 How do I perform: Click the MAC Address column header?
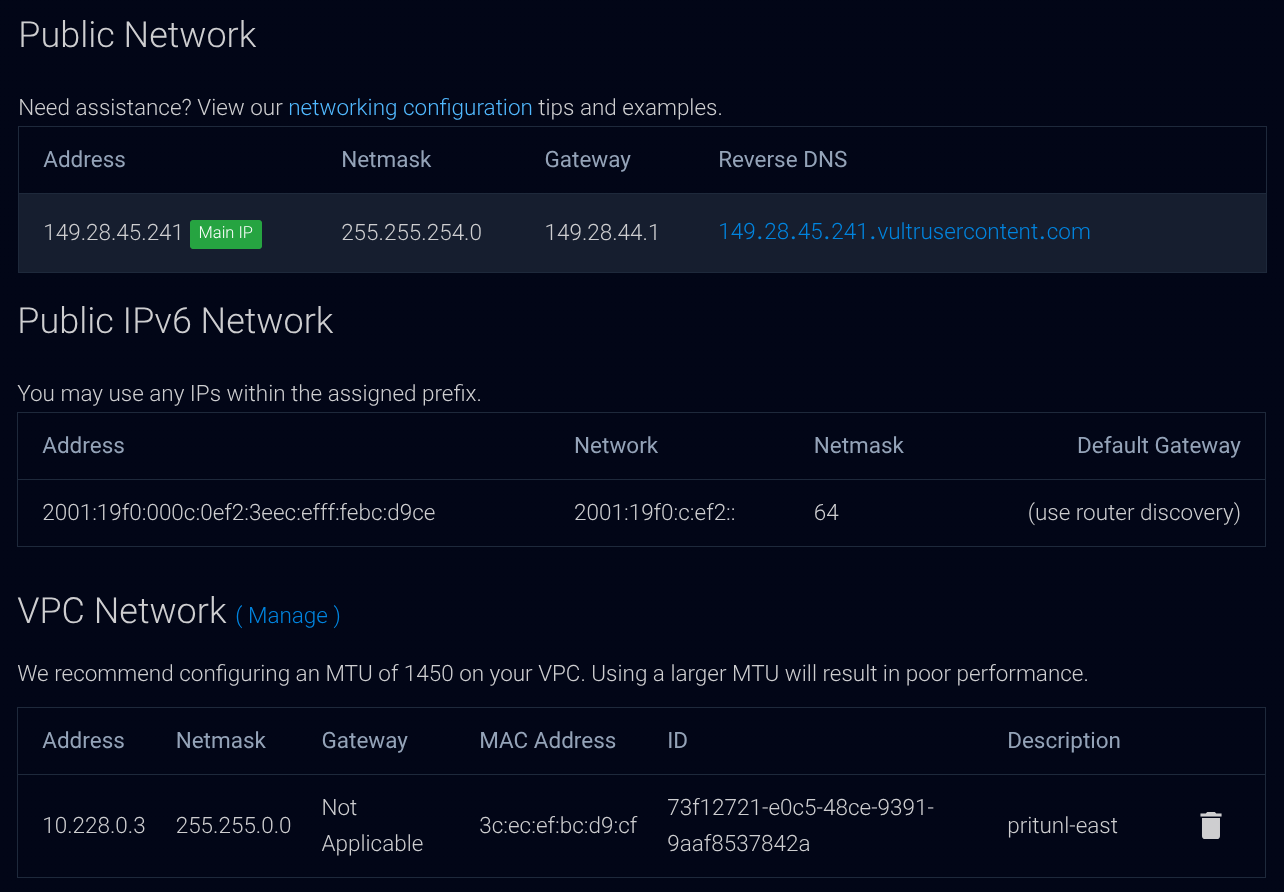[x=547, y=741]
